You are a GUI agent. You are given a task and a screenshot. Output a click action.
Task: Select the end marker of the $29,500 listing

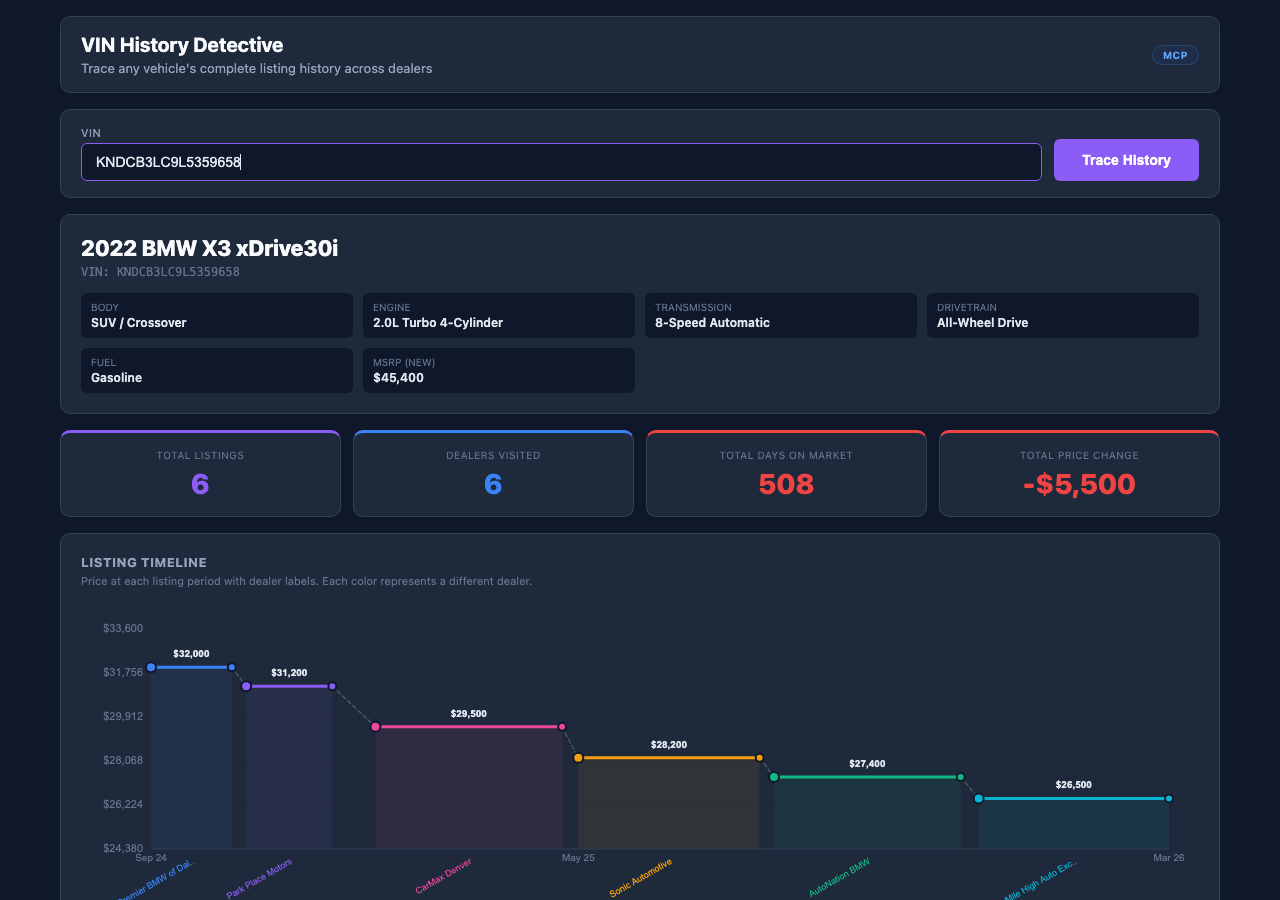[562, 727]
